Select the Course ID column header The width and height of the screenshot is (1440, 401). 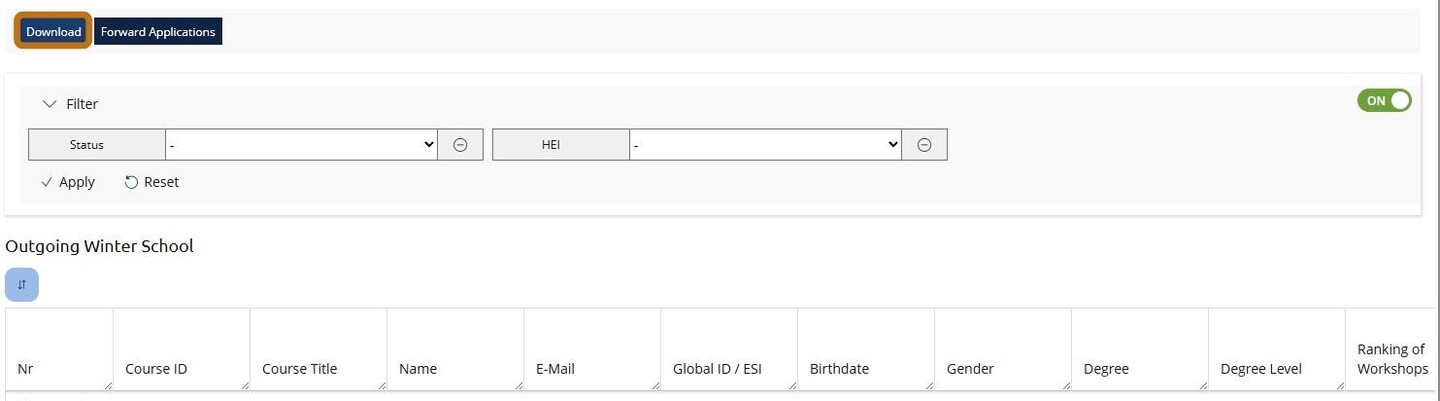(156, 369)
